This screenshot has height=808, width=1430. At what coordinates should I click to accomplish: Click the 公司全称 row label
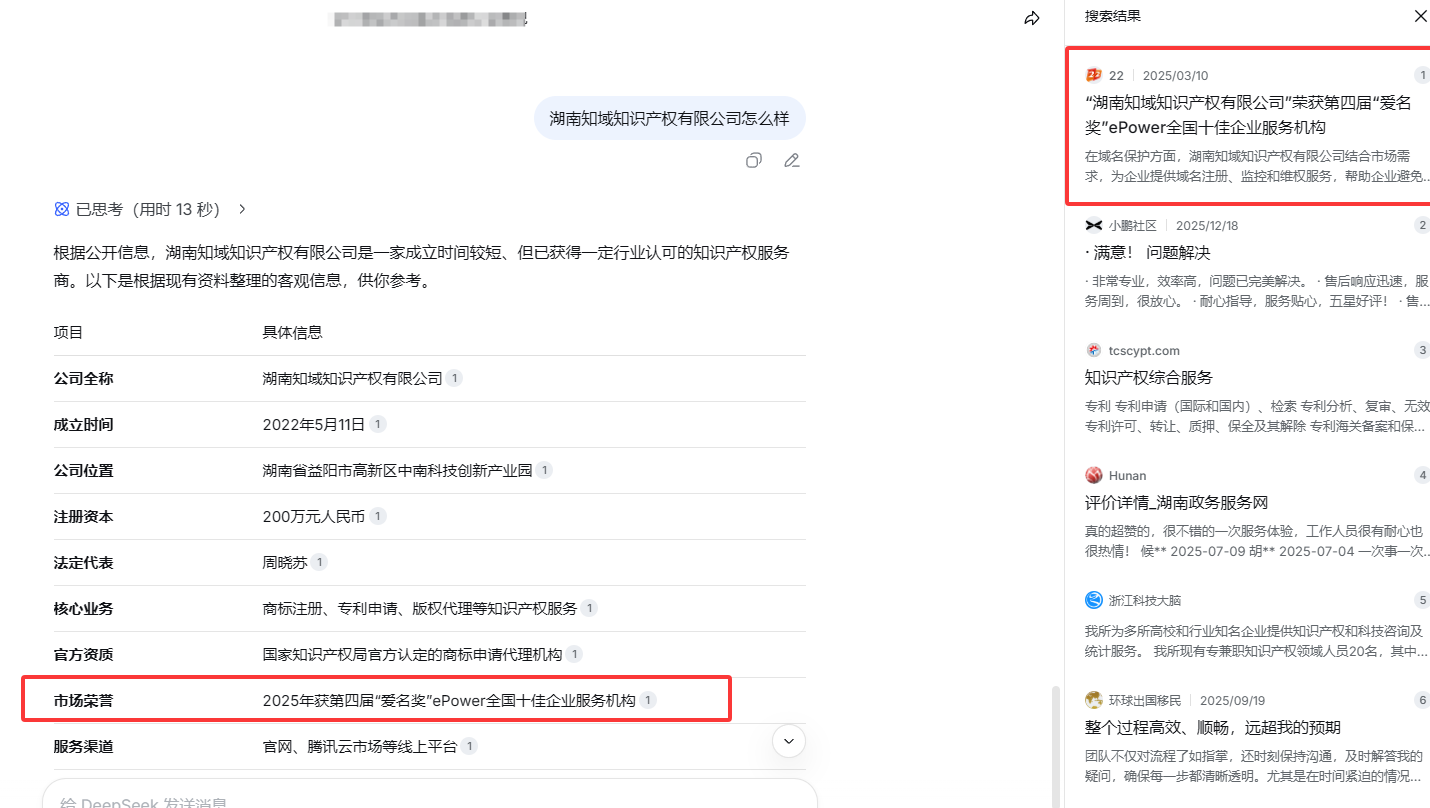point(84,378)
